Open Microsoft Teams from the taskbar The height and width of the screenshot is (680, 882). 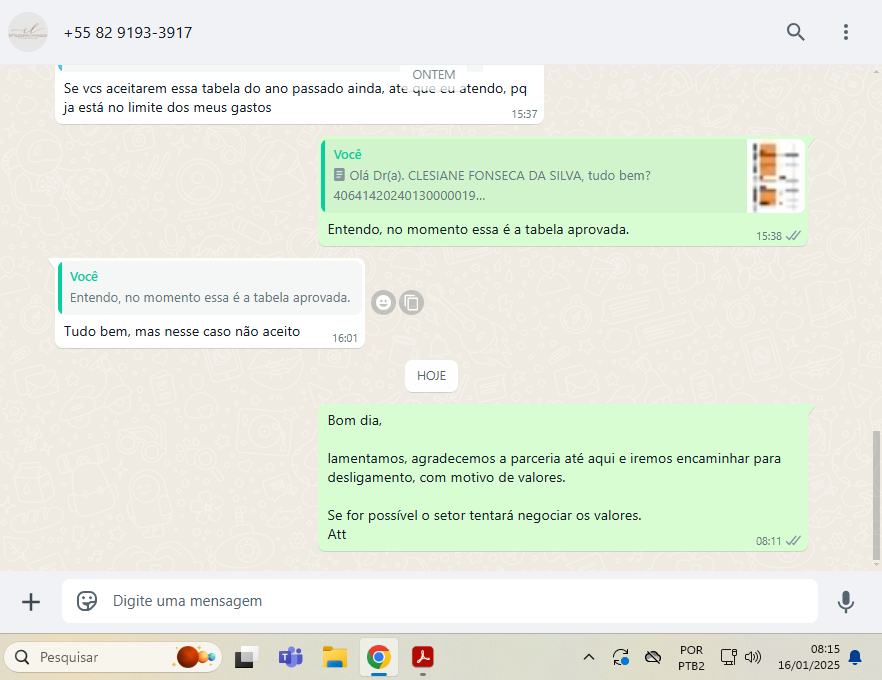(x=291, y=657)
